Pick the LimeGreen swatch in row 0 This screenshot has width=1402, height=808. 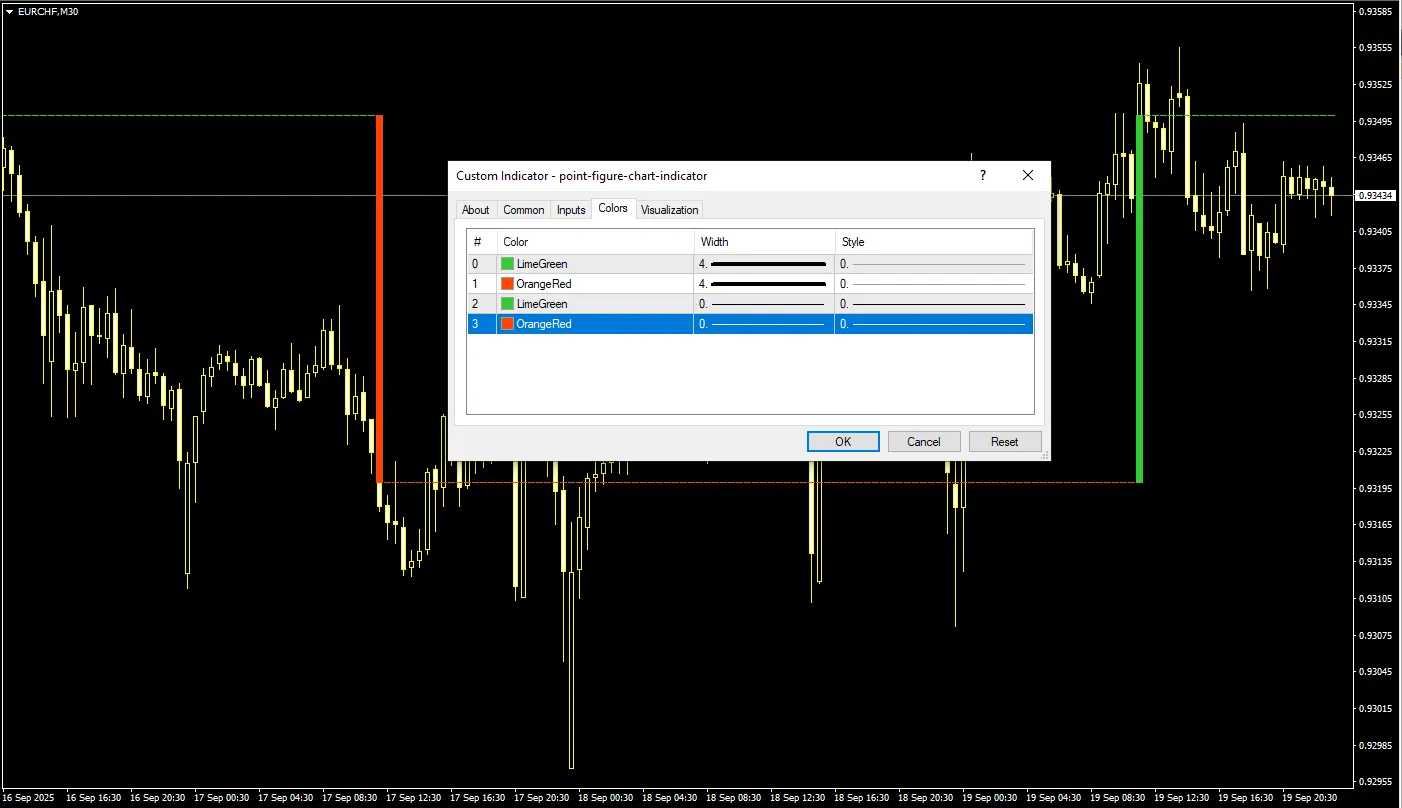click(507, 264)
